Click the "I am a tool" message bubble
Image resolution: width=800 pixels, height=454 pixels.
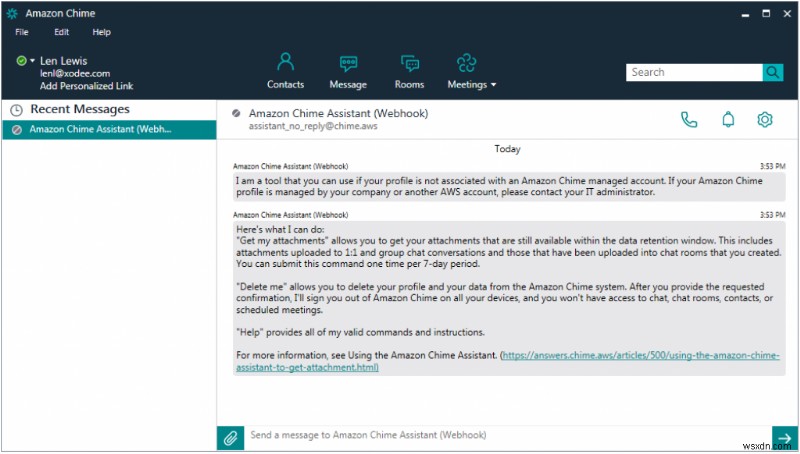pos(509,186)
